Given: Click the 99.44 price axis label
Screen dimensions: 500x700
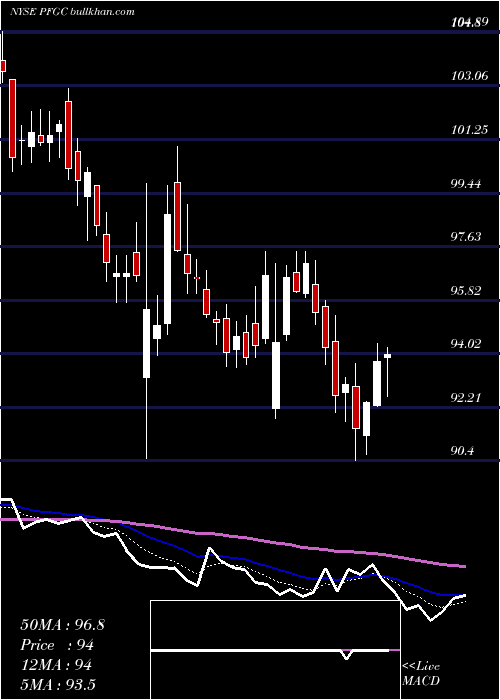Looking at the screenshot, I should (467, 184).
